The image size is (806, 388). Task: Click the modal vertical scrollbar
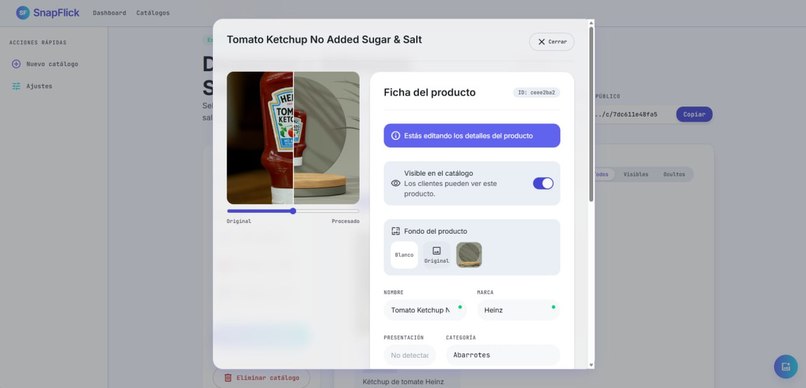pyautogui.click(x=591, y=113)
